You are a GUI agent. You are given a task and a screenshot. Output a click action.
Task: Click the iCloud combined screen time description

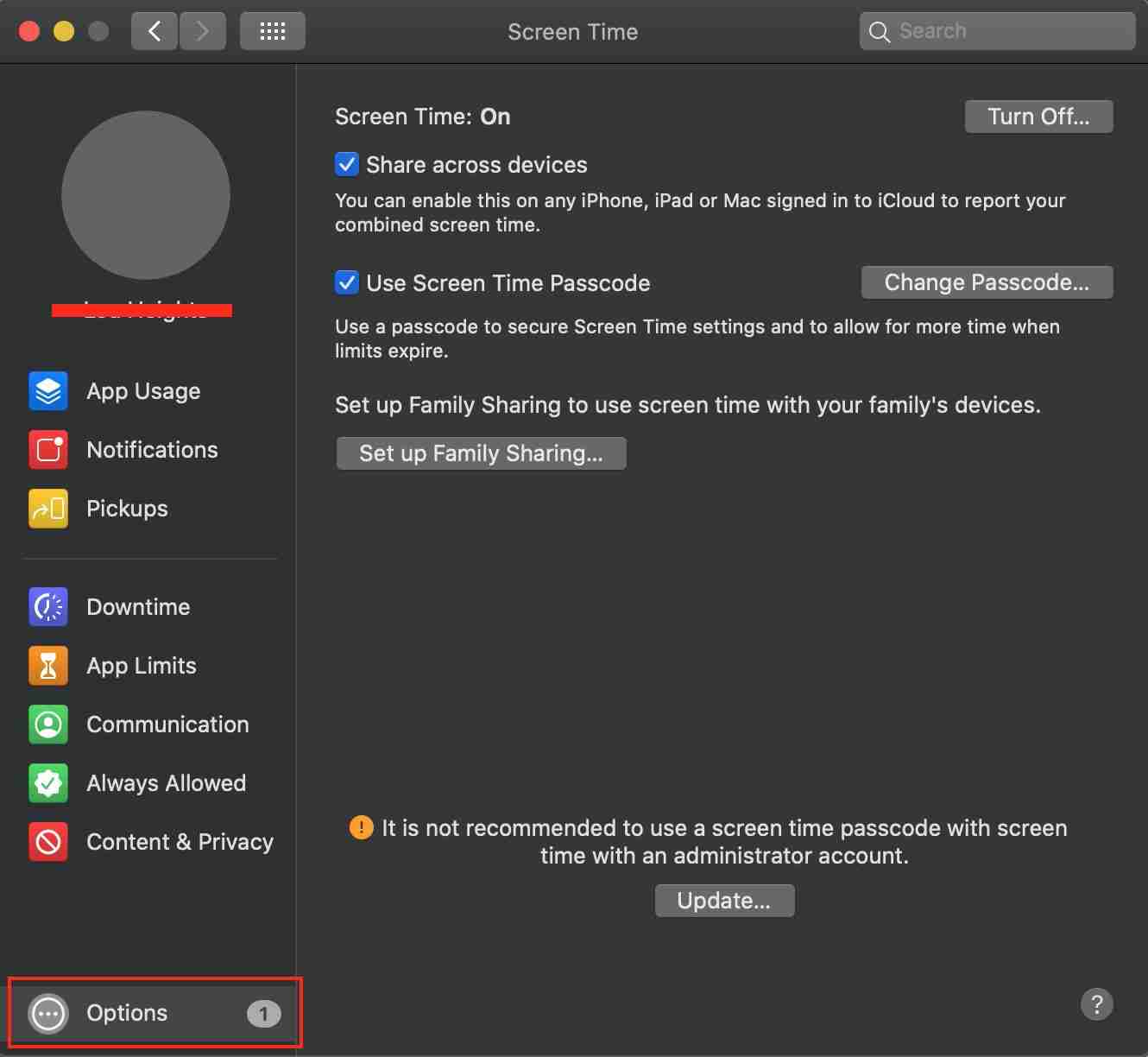(700, 212)
